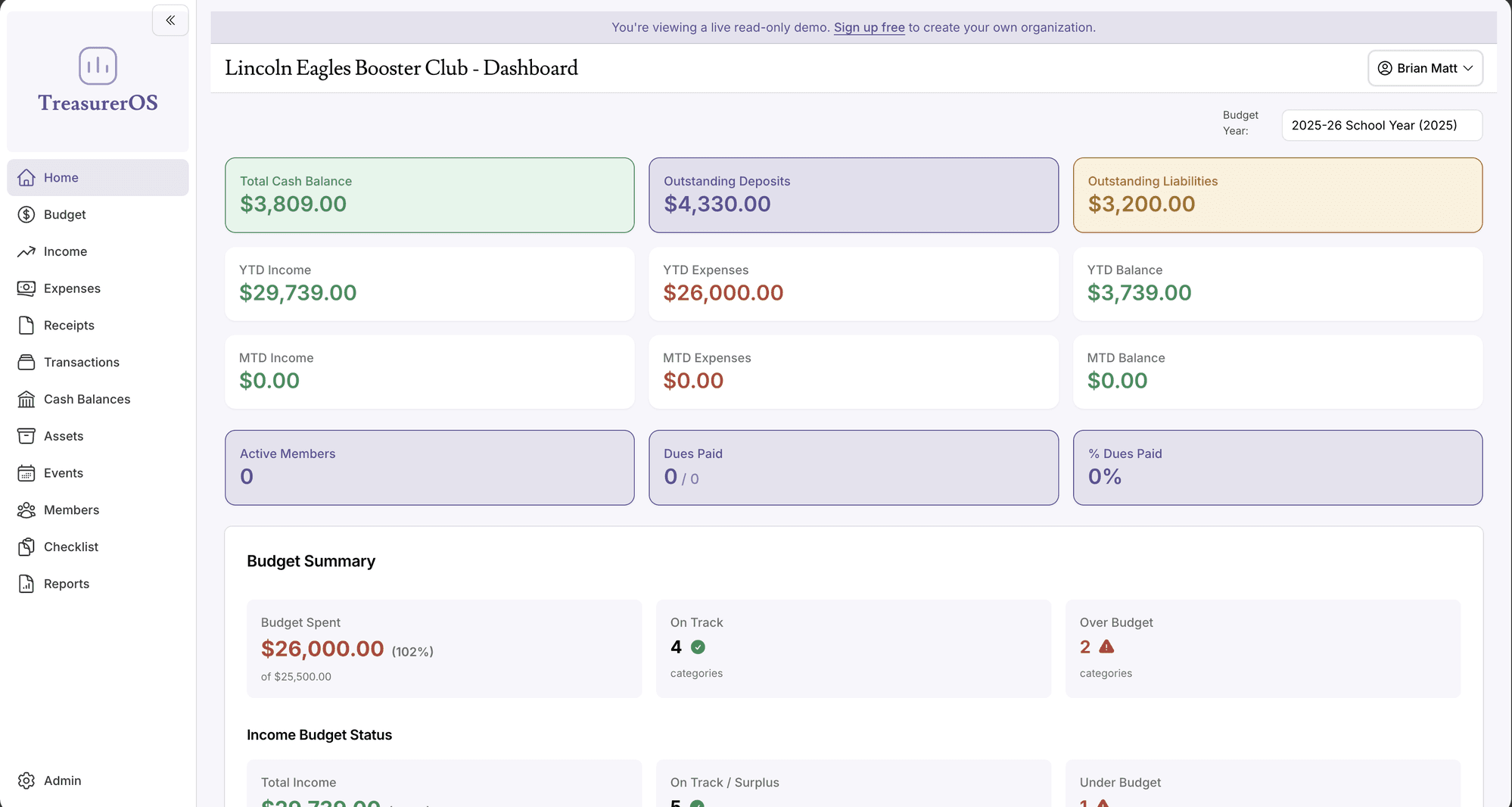Click the Receipts document icon

[26, 326]
